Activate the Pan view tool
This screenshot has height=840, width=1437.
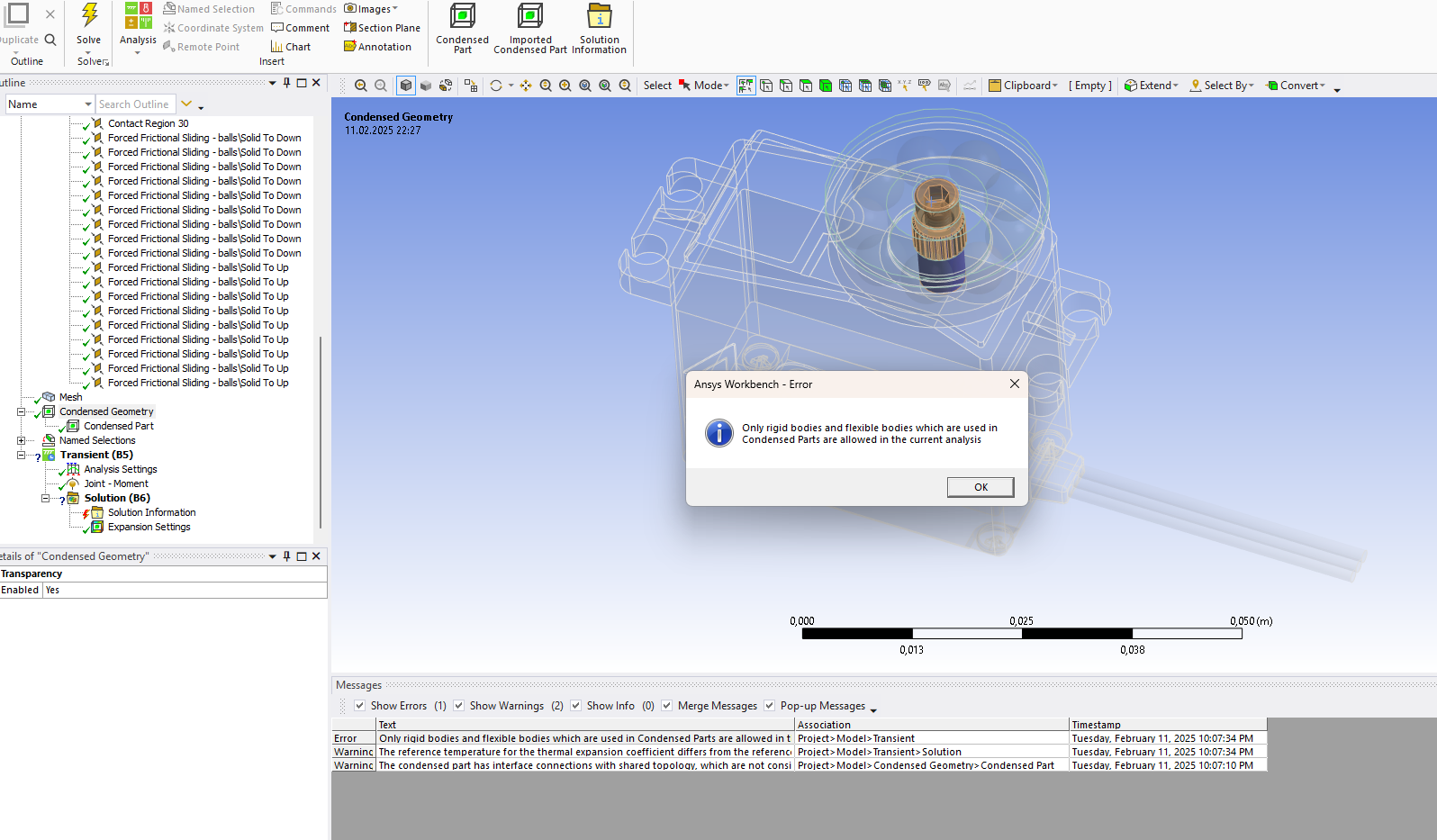[526, 86]
